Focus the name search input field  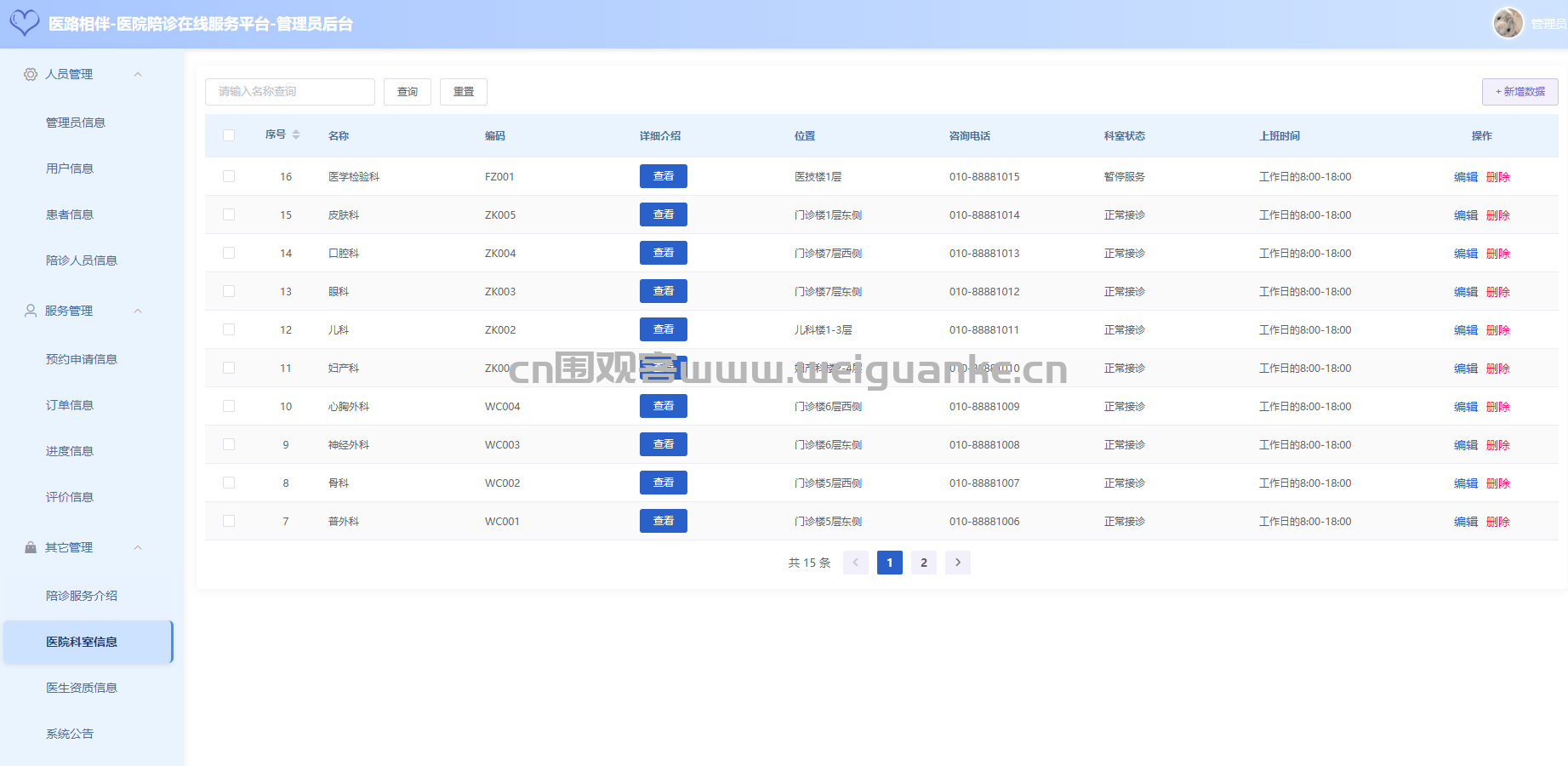tap(289, 92)
